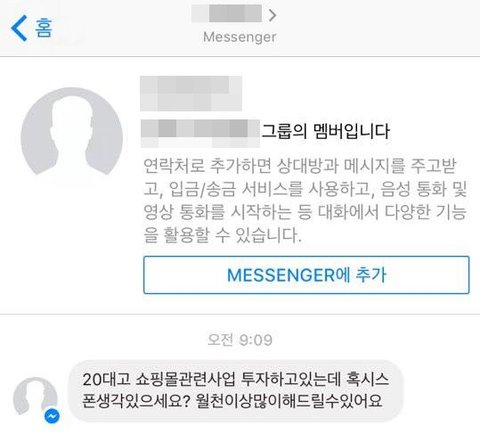480x434 pixels.
Task: Click the Messenger subtitle under contact name
Action: 240,37
